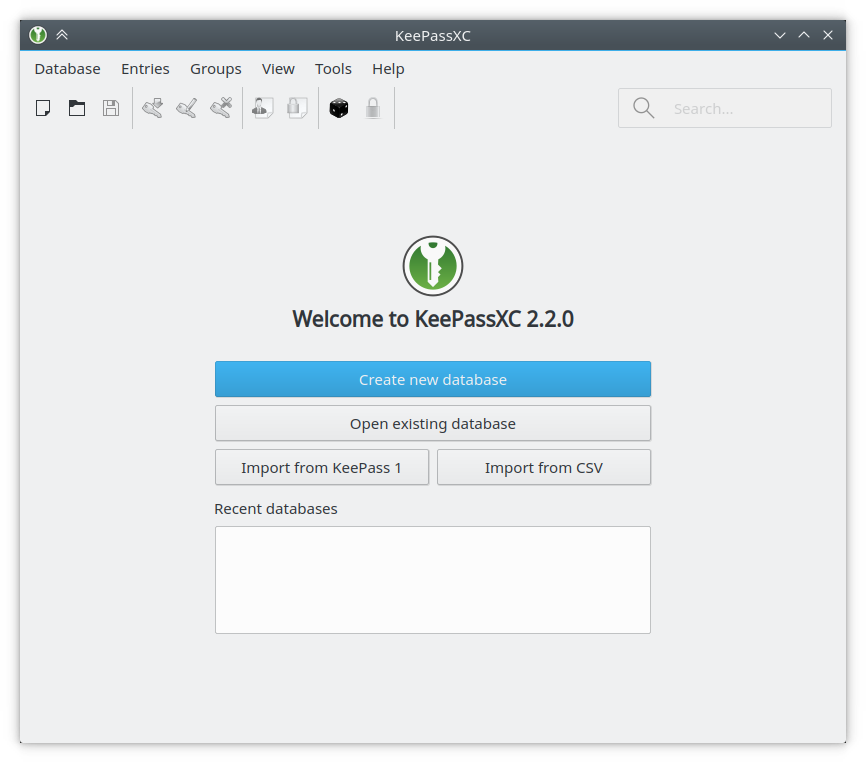Screen dimensions: 866x763
Task: Click Create new database button
Action: tap(433, 379)
